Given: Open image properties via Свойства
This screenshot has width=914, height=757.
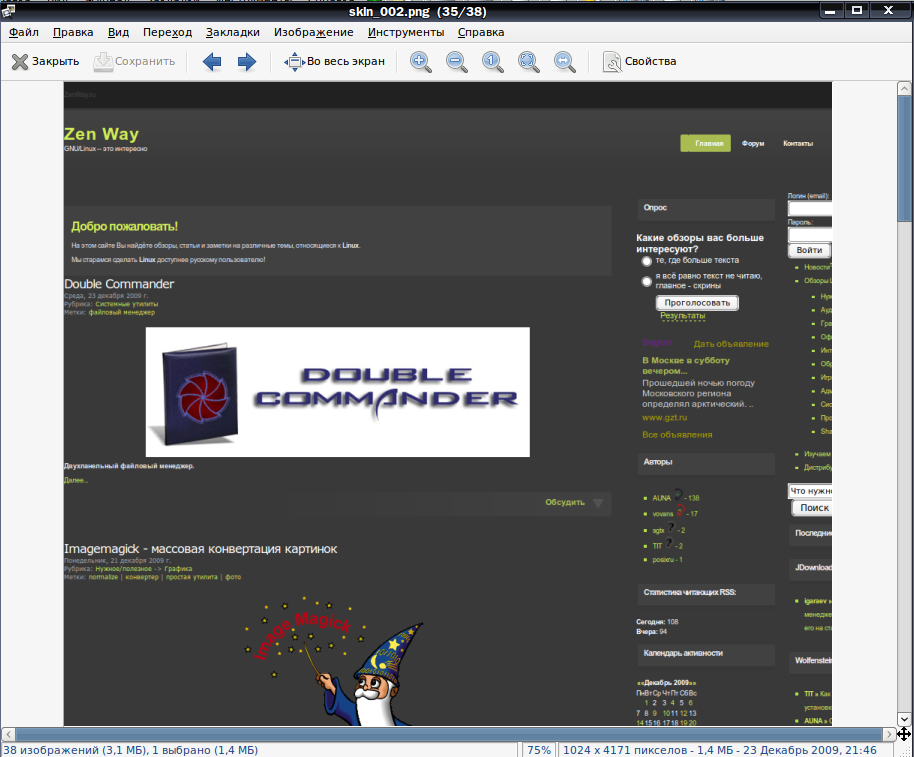Looking at the screenshot, I should point(639,61).
